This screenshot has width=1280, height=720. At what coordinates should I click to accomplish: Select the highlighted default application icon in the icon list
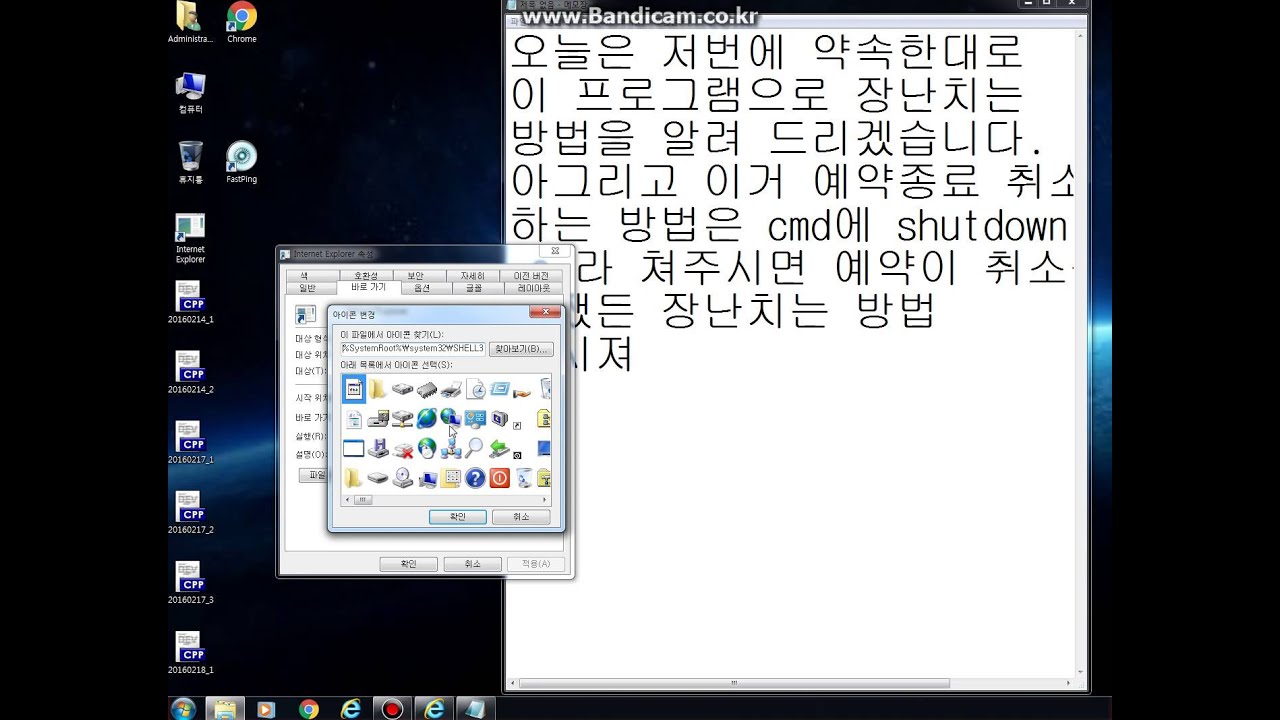tap(354, 389)
